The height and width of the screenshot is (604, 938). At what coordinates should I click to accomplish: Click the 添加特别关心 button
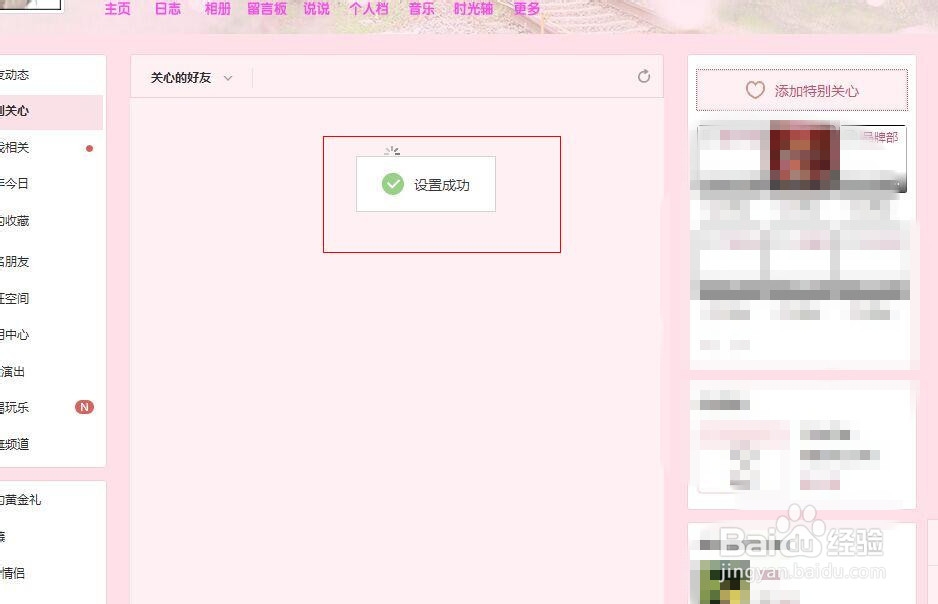pyautogui.click(x=801, y=89)
